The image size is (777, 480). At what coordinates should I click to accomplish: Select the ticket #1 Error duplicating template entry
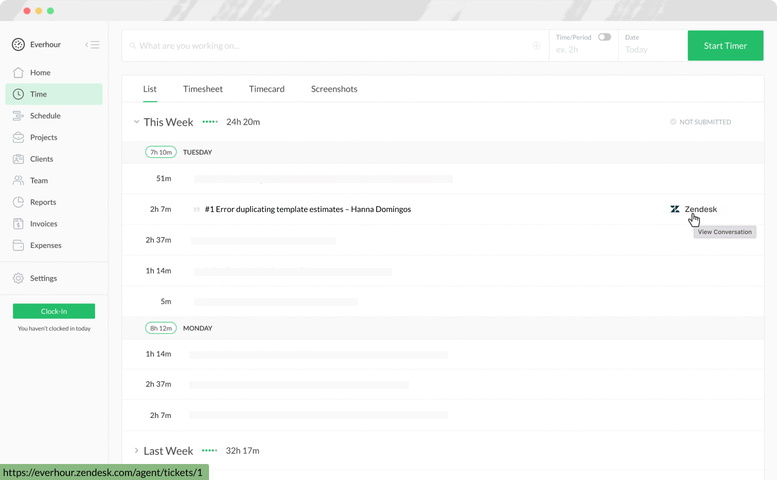tap(308, 209)
